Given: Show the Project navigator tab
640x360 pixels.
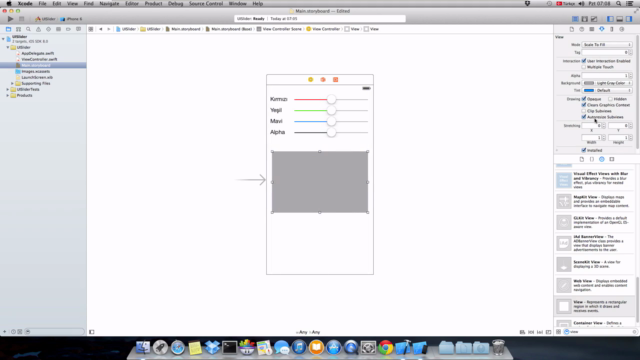Looking at the screenshot, I should coord(8,29).
